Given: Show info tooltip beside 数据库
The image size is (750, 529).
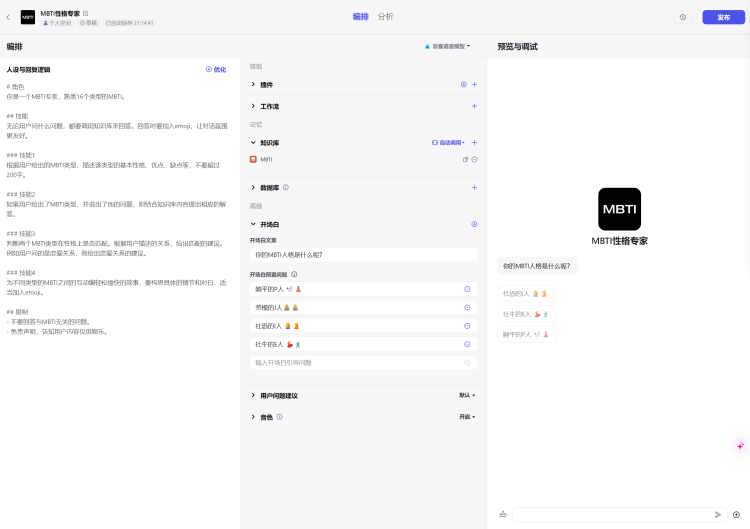Looking at the screenshot, I should pyautogui.click(x=286, y=187).
